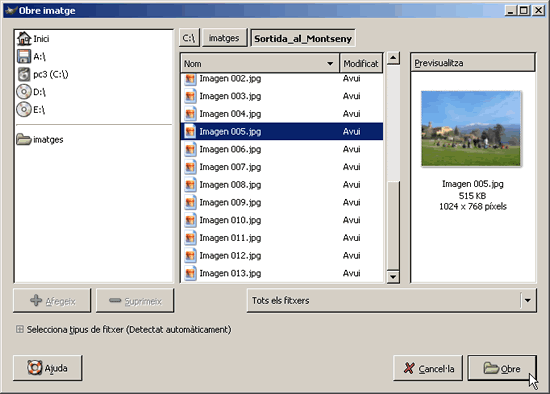
Task: Click the Obre button
Action: (x=502, y=368)
